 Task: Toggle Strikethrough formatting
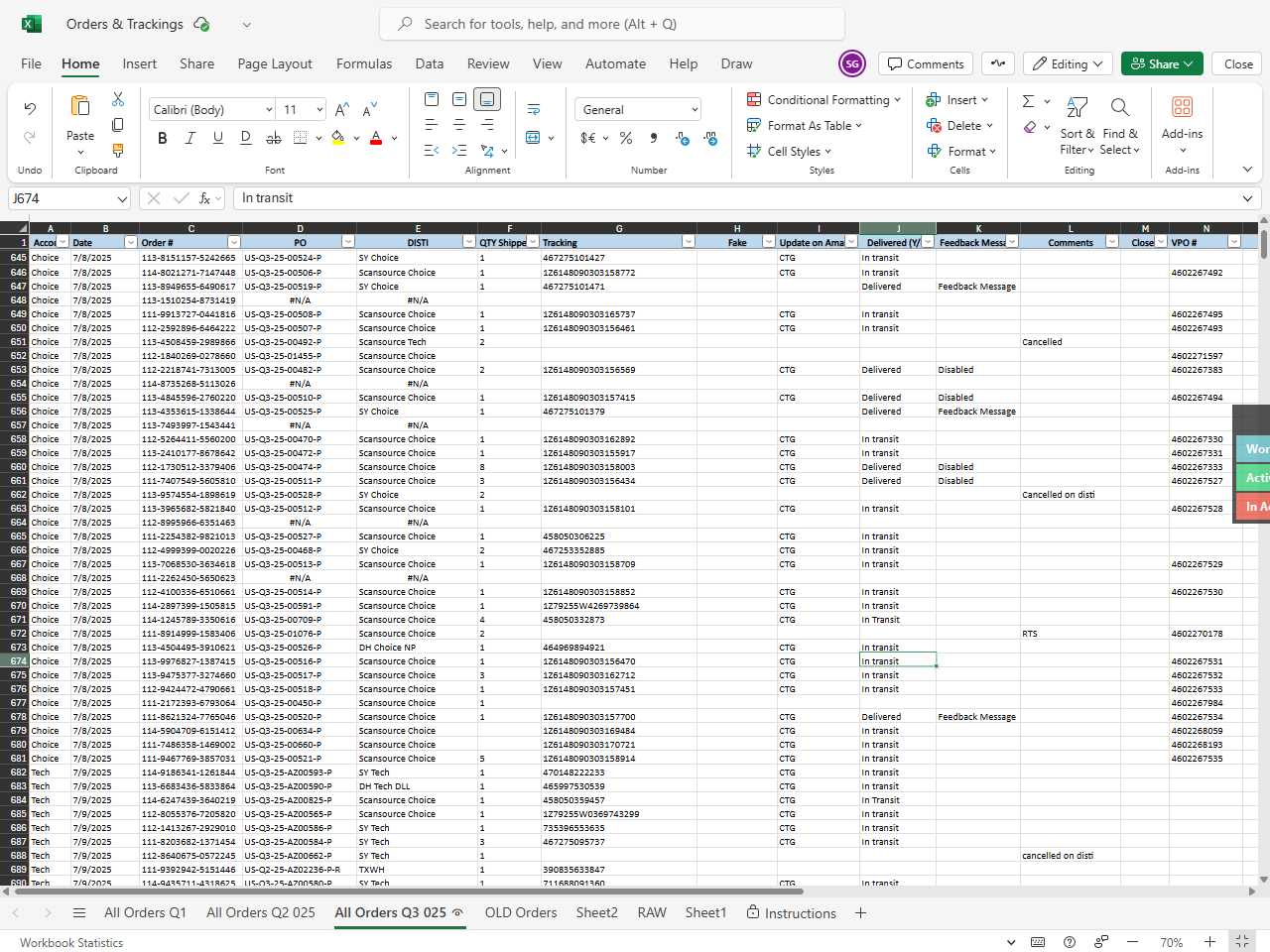(x=273, y=138)
